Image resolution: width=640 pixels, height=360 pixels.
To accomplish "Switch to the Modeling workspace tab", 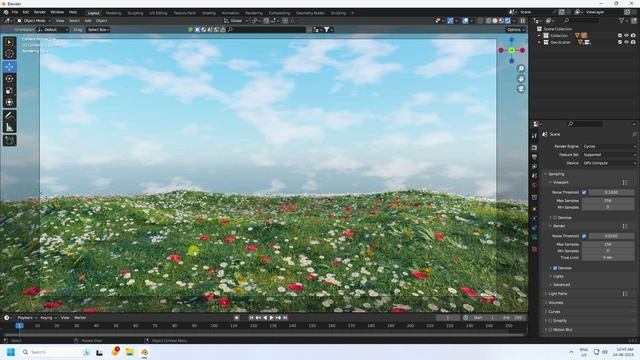I will [x=113, y=13].
